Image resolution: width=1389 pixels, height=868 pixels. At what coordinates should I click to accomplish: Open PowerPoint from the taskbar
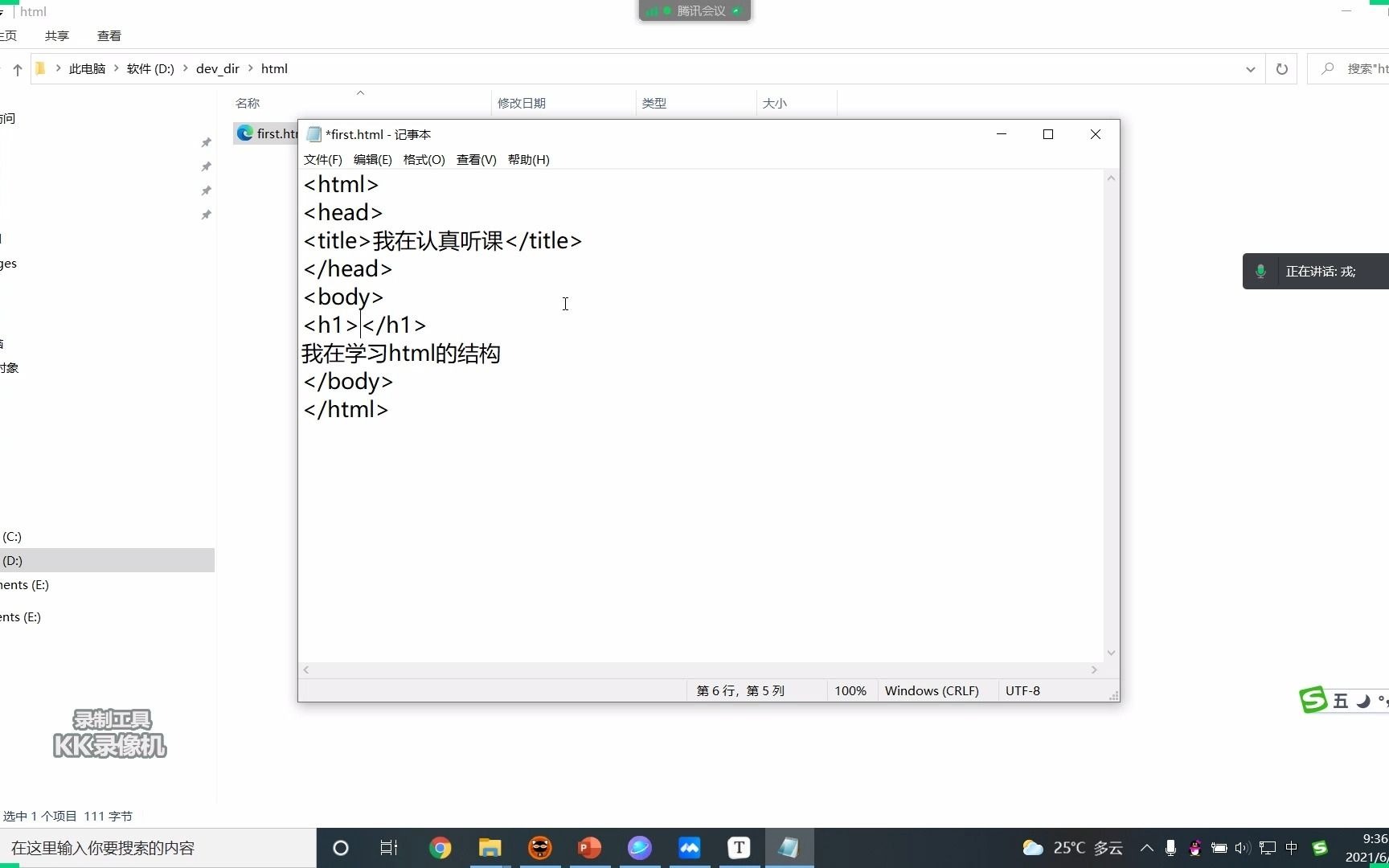coord(589,848)
